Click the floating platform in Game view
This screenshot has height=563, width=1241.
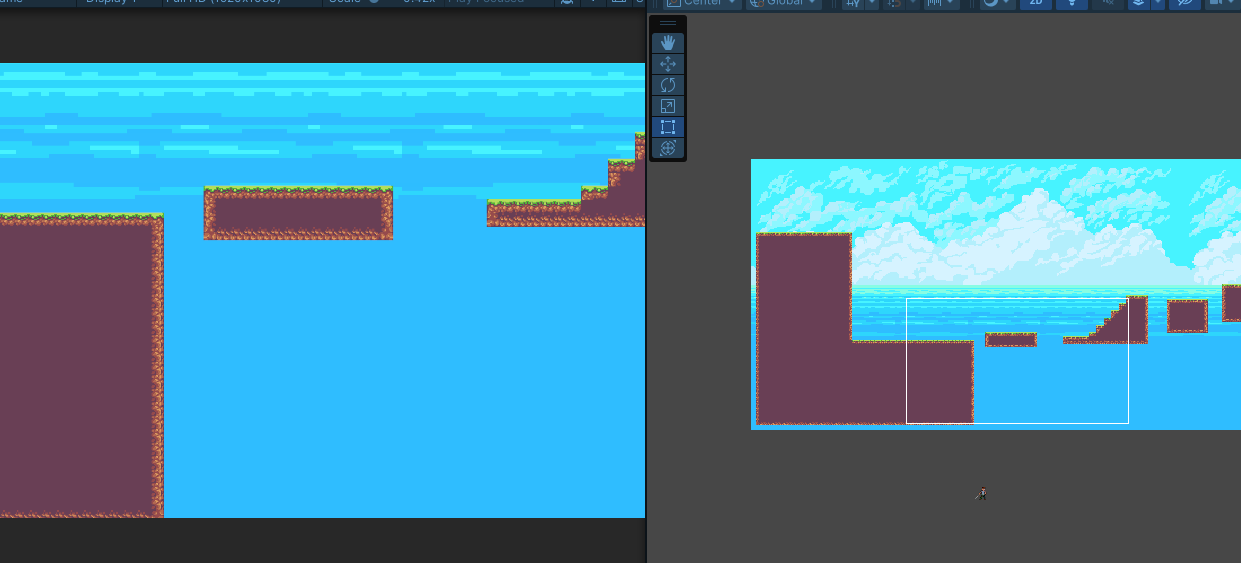click(298, 213)
